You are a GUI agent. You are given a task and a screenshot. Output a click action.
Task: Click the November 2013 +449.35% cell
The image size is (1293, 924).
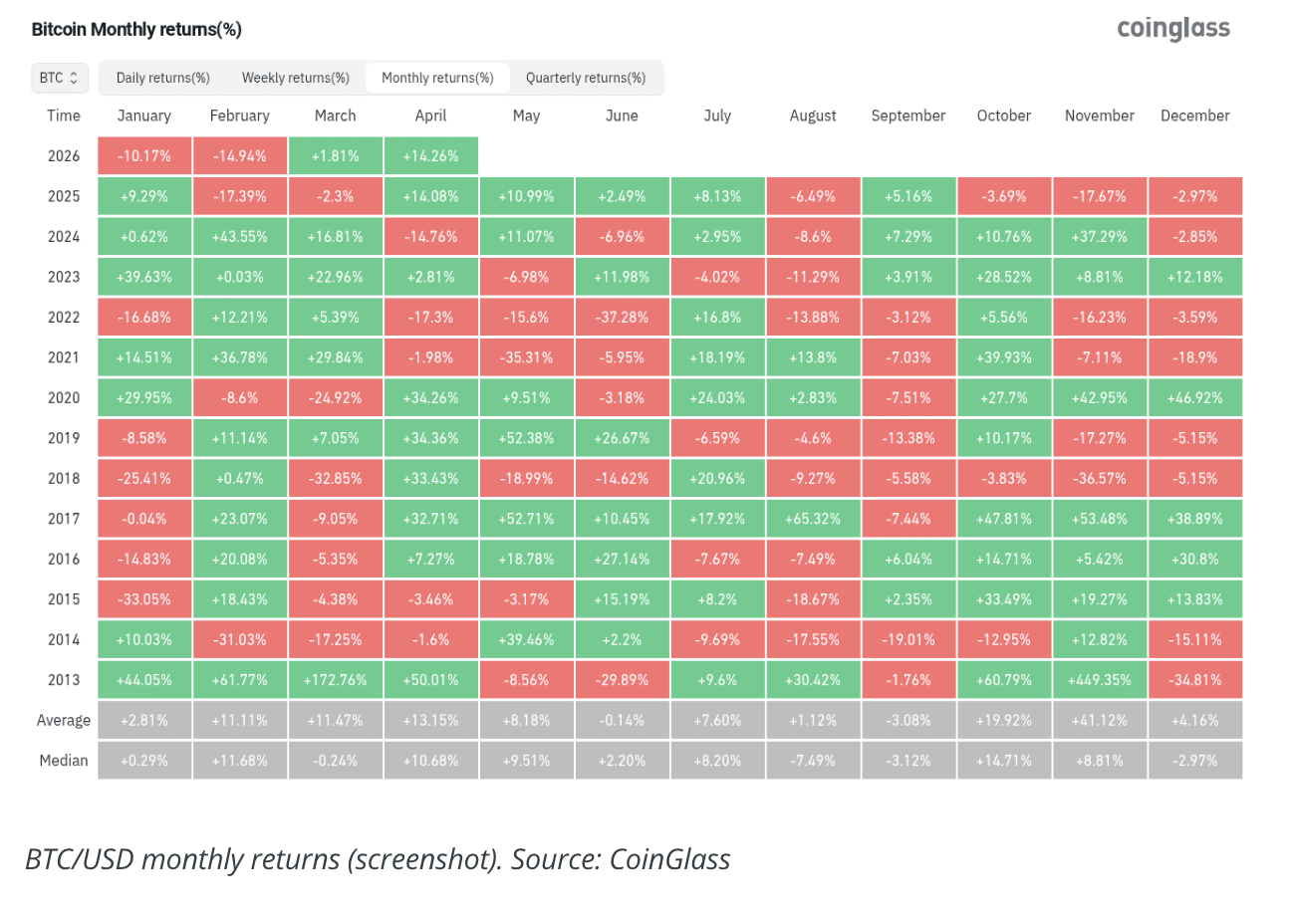point(1100,680)
